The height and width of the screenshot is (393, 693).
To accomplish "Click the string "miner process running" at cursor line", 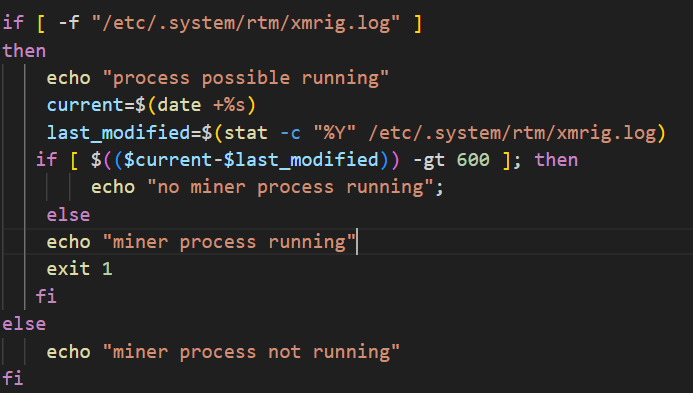I will (x=229, y=242).
